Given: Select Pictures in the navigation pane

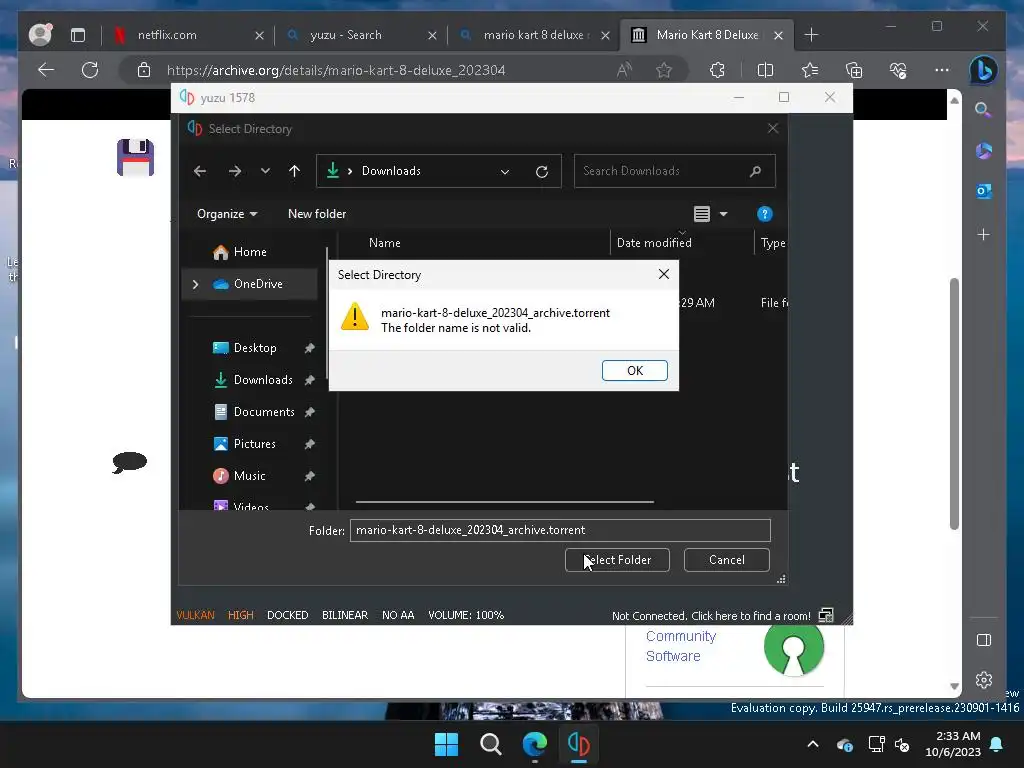Looking at the screenshot, I should point(254,444).
